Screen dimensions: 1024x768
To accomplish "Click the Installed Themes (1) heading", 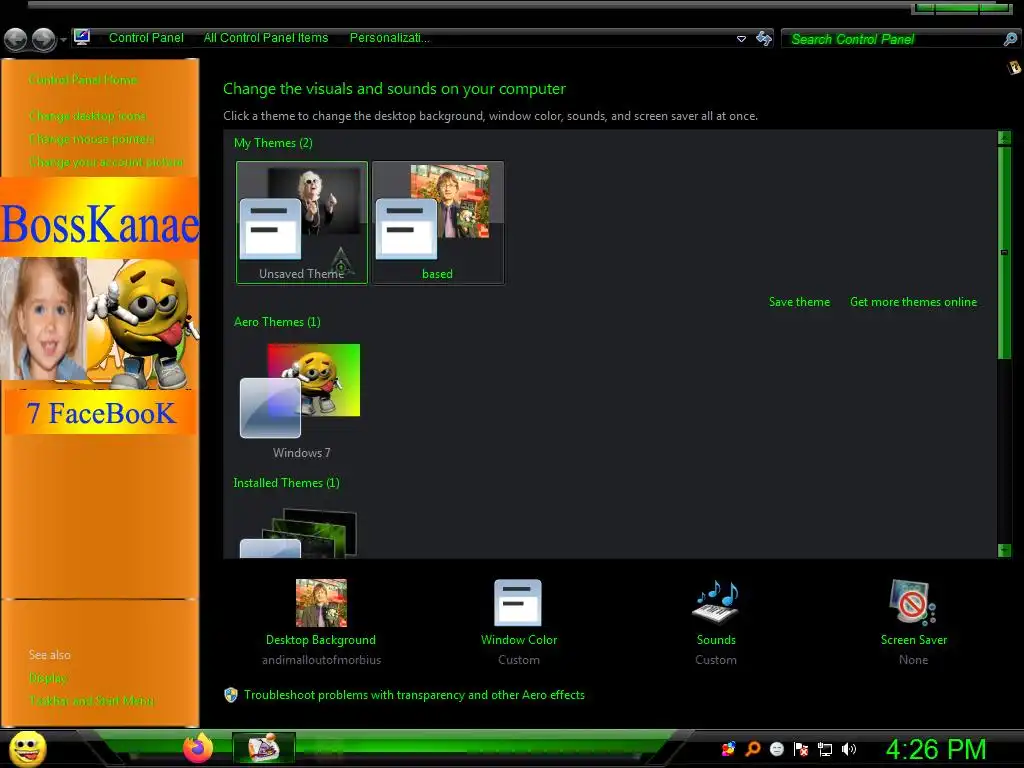I will click(286, 483).
